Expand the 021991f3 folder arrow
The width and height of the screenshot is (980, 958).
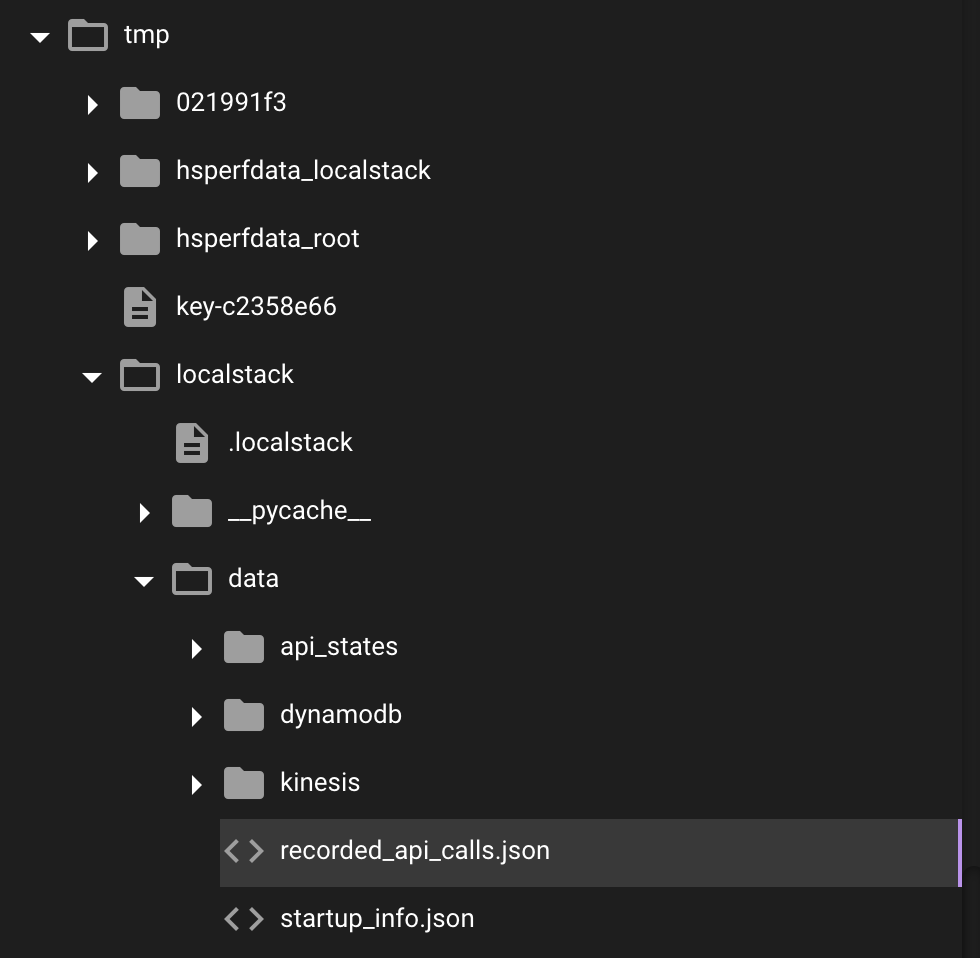tap(92, 104)
